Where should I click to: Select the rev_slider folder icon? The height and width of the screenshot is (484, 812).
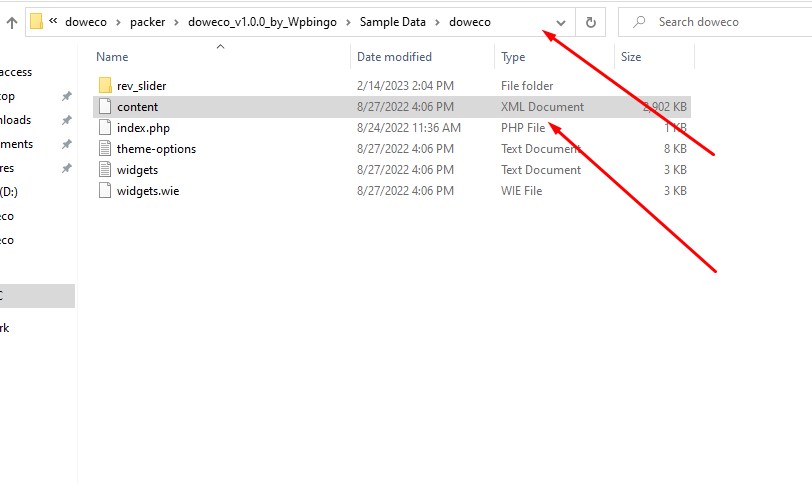[105, 85]
